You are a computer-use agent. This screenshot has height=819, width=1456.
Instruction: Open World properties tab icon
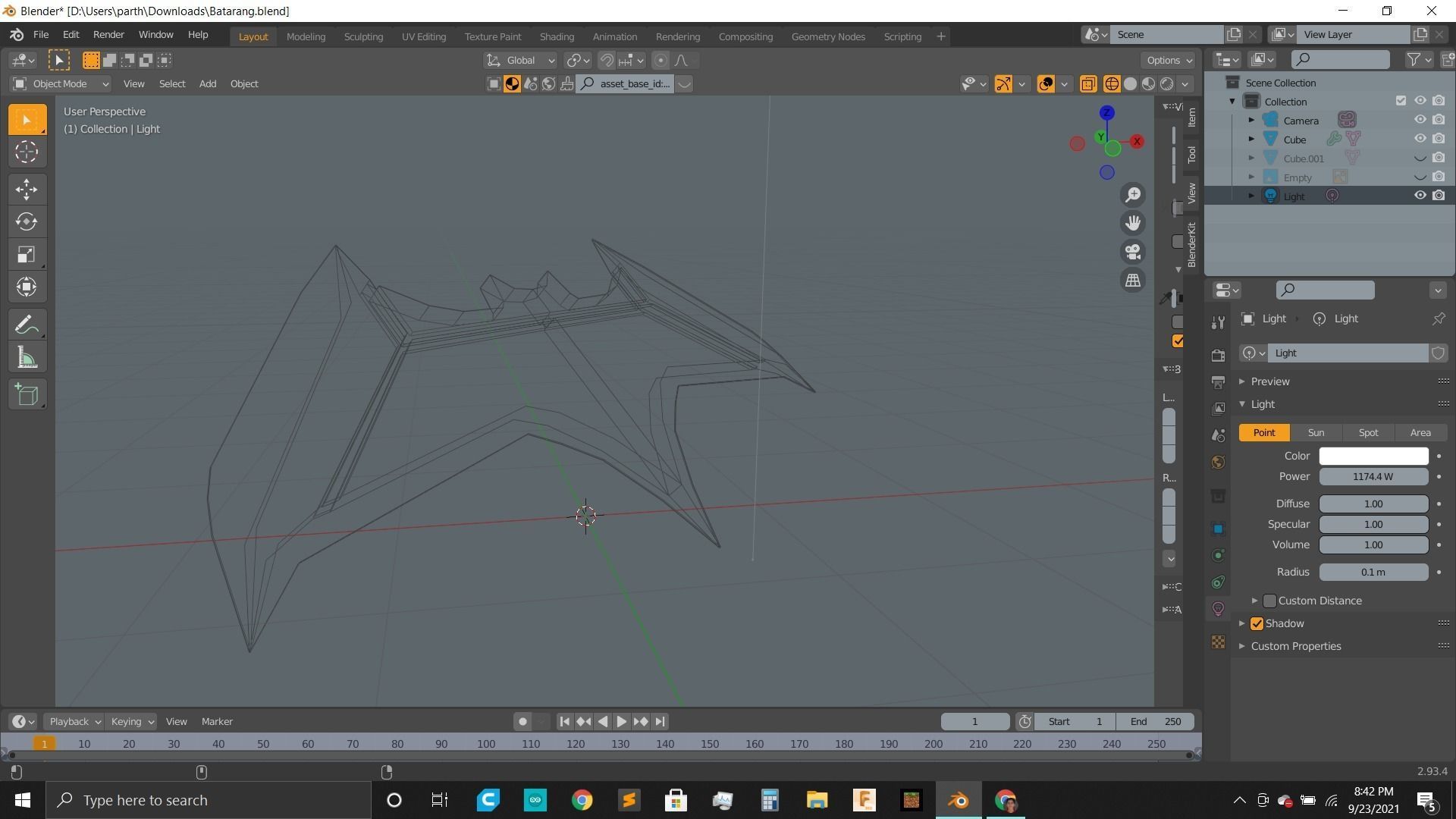click(x=1218, y=462)
